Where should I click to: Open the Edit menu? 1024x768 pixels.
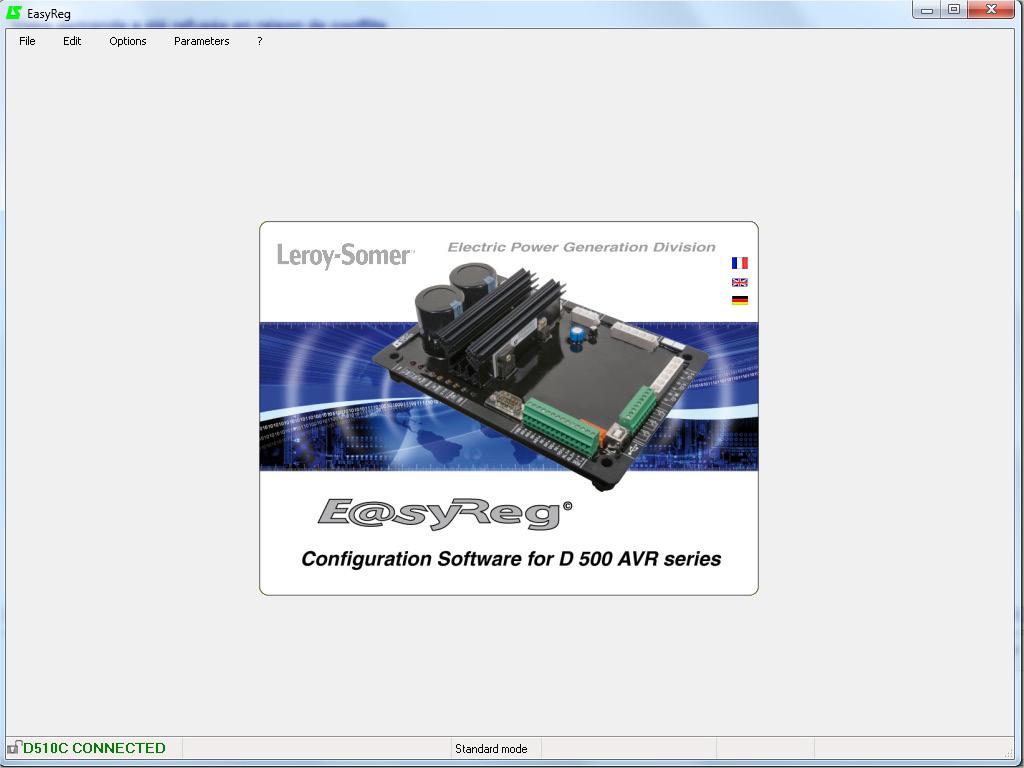(72, 41)
